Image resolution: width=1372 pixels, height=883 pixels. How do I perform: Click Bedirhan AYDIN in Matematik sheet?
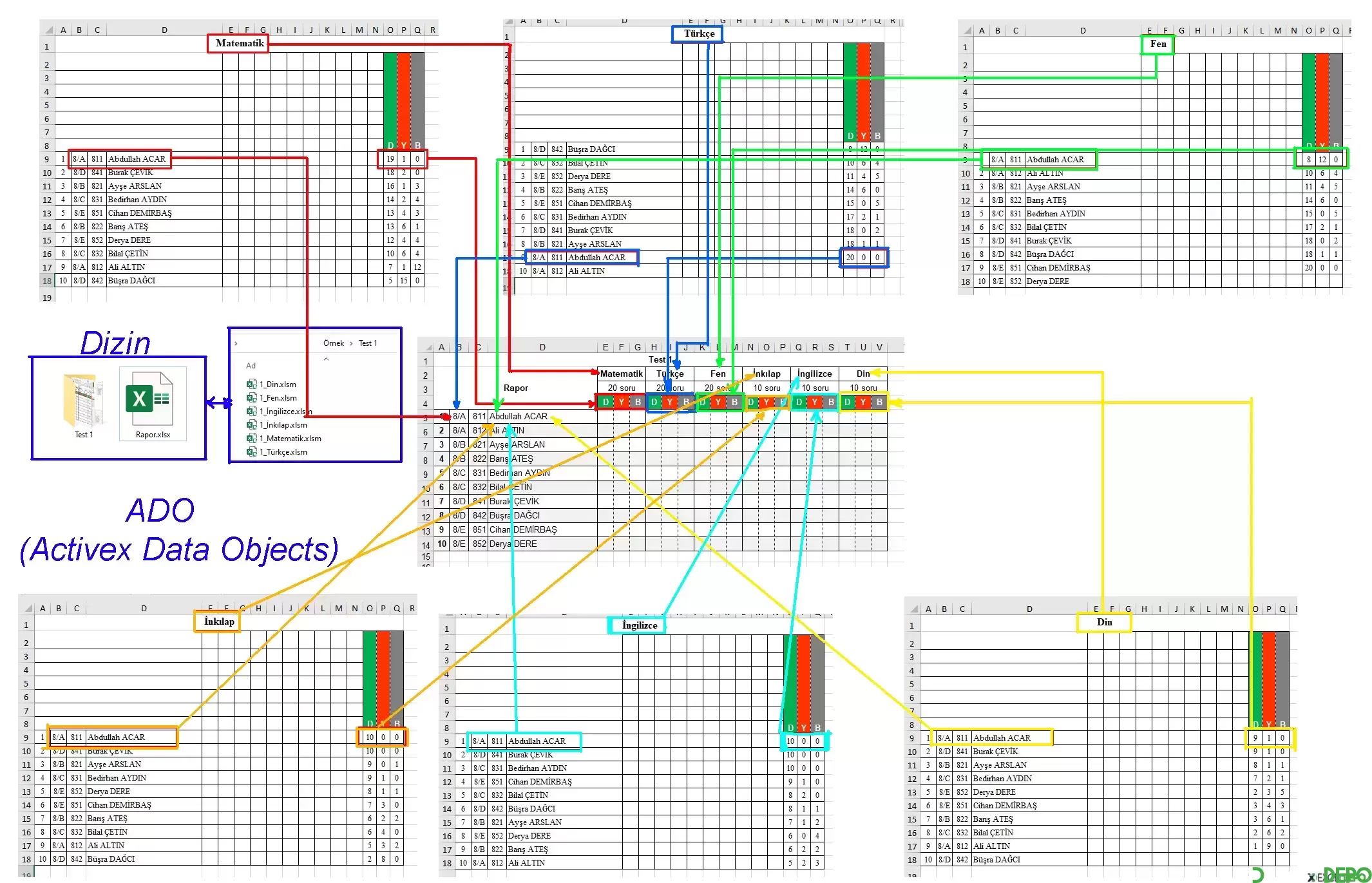pos(137,199)
